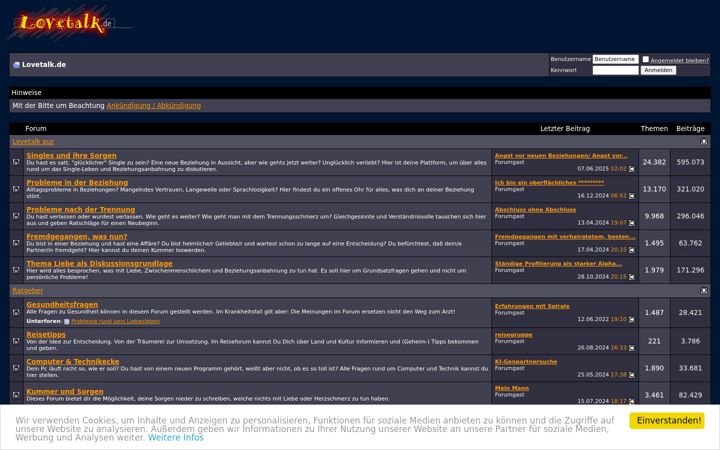The height and width of the screenshot is (450, 720).
Task: Click the status icon for Kummer und Sorgen
Action: 16,395
